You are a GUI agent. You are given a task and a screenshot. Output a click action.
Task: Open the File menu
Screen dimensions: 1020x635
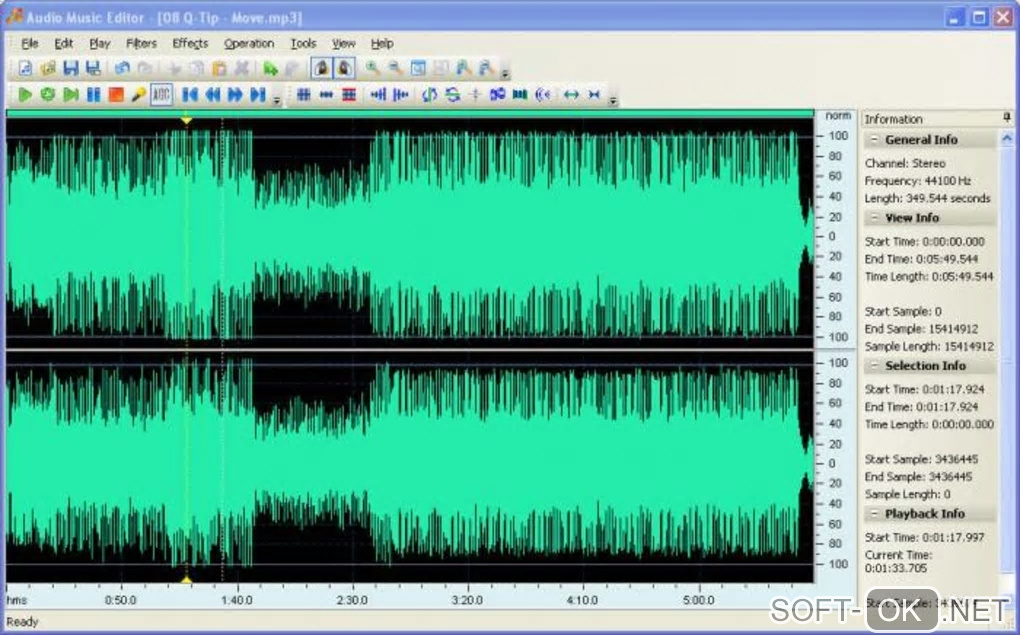[30, 44]
